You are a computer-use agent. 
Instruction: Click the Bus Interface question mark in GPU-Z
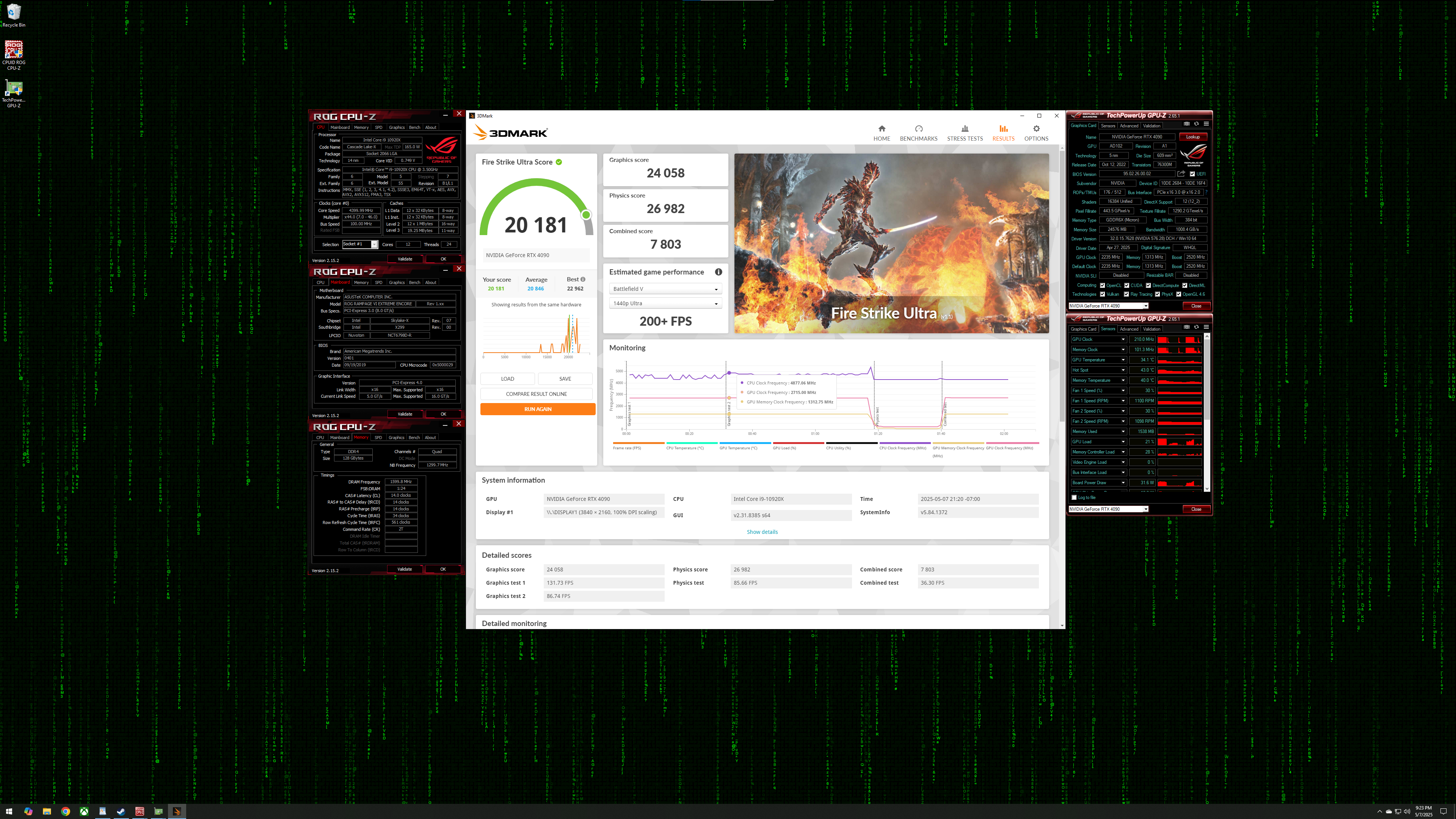point(1206,192)
